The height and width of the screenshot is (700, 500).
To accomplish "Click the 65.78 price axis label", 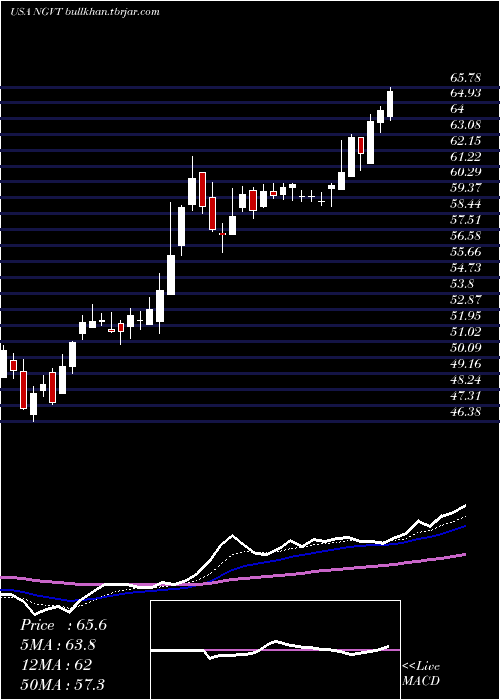I will point(466,78).
